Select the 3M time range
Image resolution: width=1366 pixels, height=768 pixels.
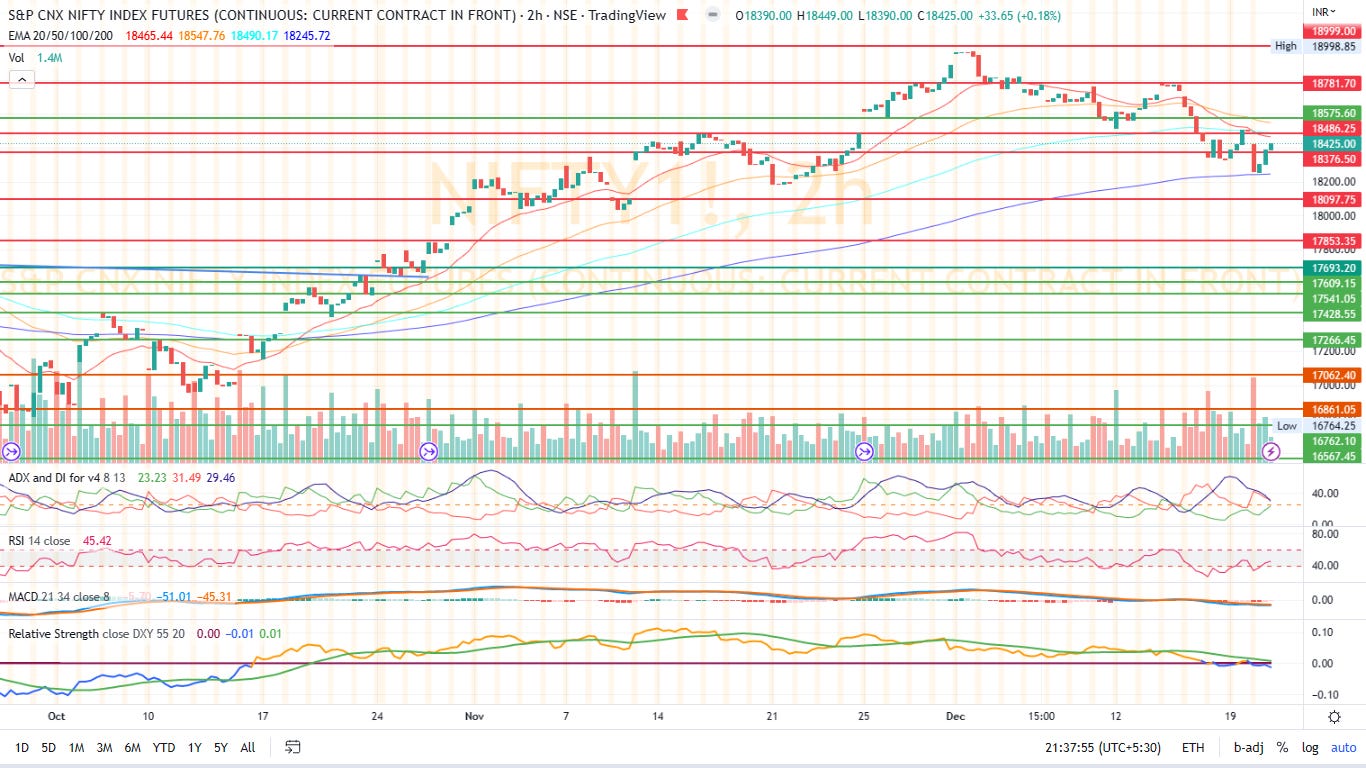(104, 747)
